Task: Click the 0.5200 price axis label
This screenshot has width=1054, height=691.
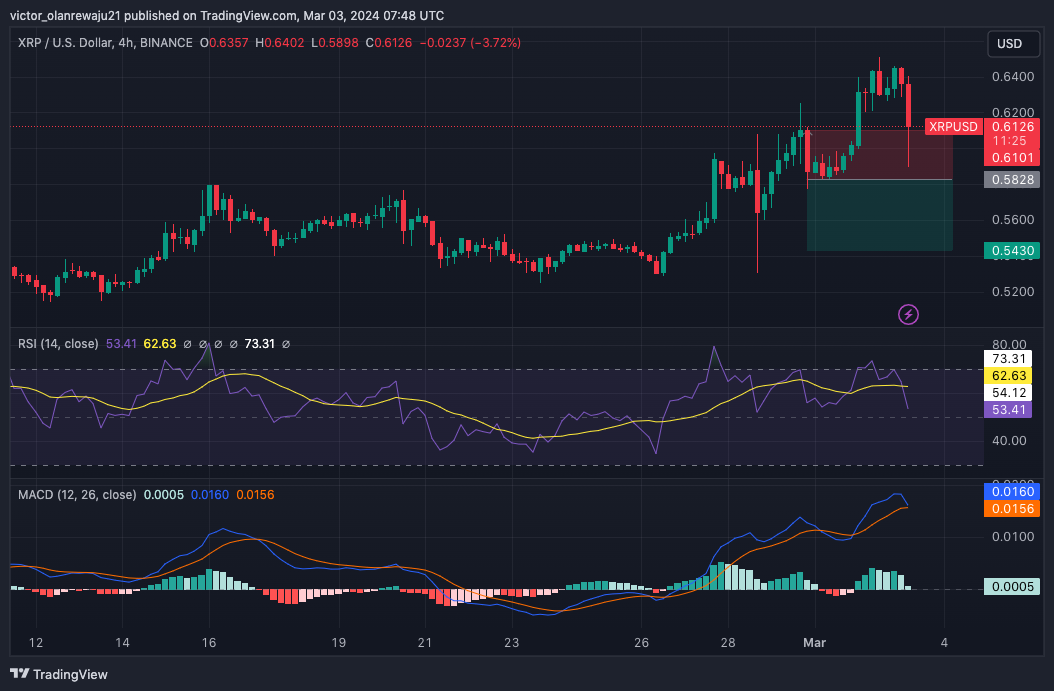Action: [1013, 292]
